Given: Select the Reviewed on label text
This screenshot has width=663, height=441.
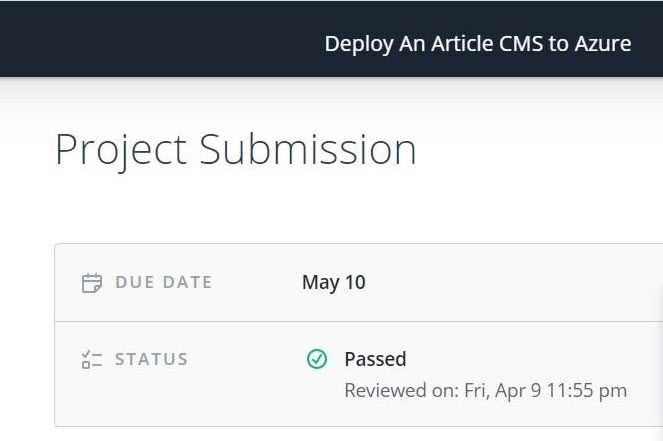Looking at the screenshot, I should click(x=402, y=390).
